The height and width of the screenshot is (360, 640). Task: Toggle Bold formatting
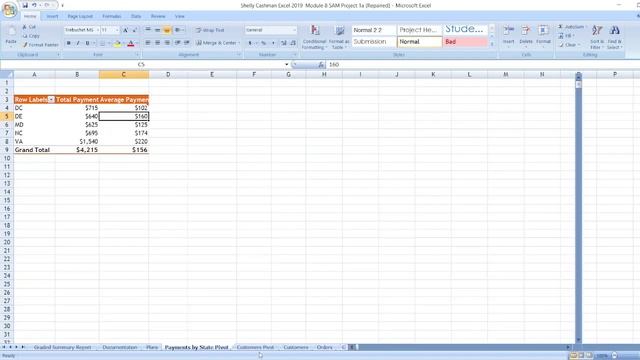[x=69, y=43]
